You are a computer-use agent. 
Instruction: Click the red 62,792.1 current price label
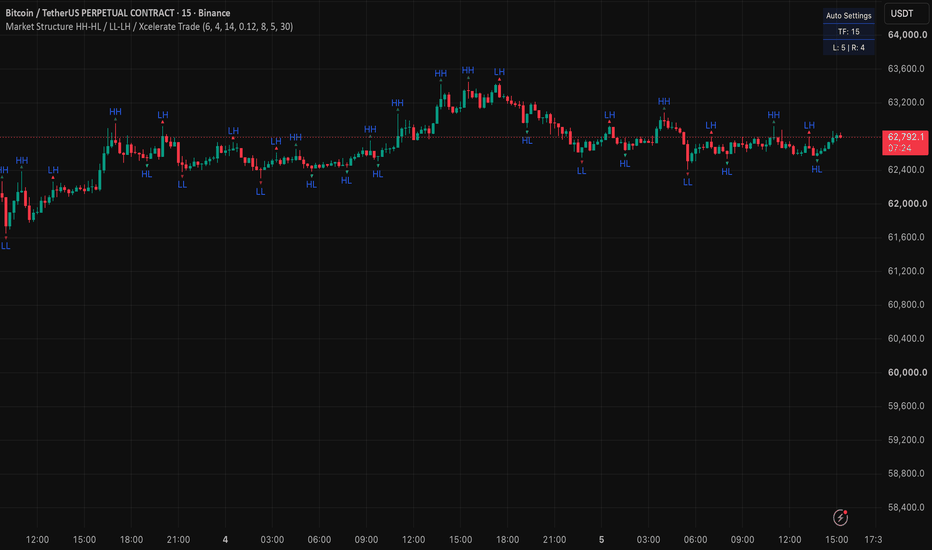pyautogui.click(x=905, y=142)
